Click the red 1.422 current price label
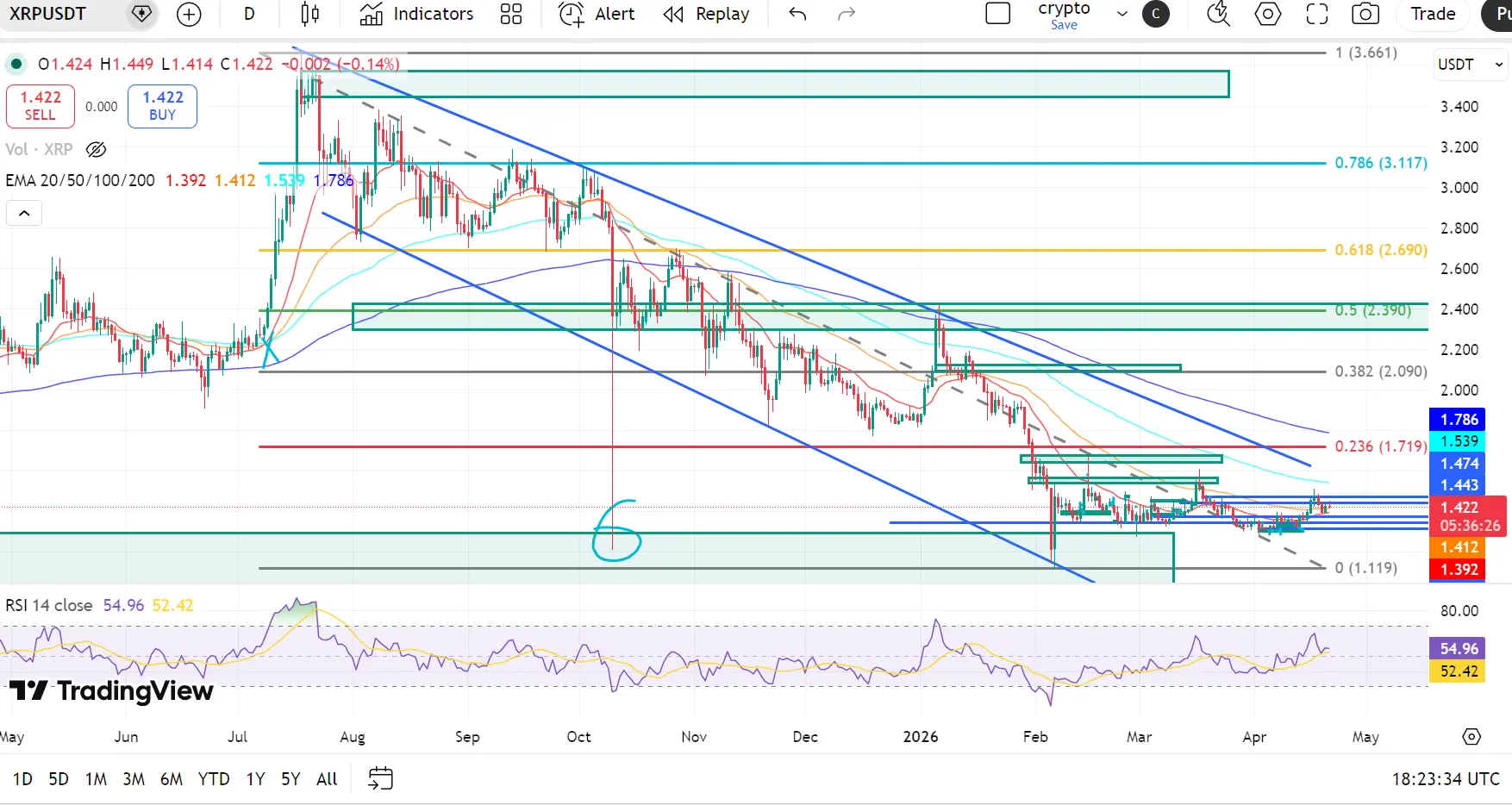Image resolution: width=1512 pixels, height=805 pixels. (x=1468, y=516)
